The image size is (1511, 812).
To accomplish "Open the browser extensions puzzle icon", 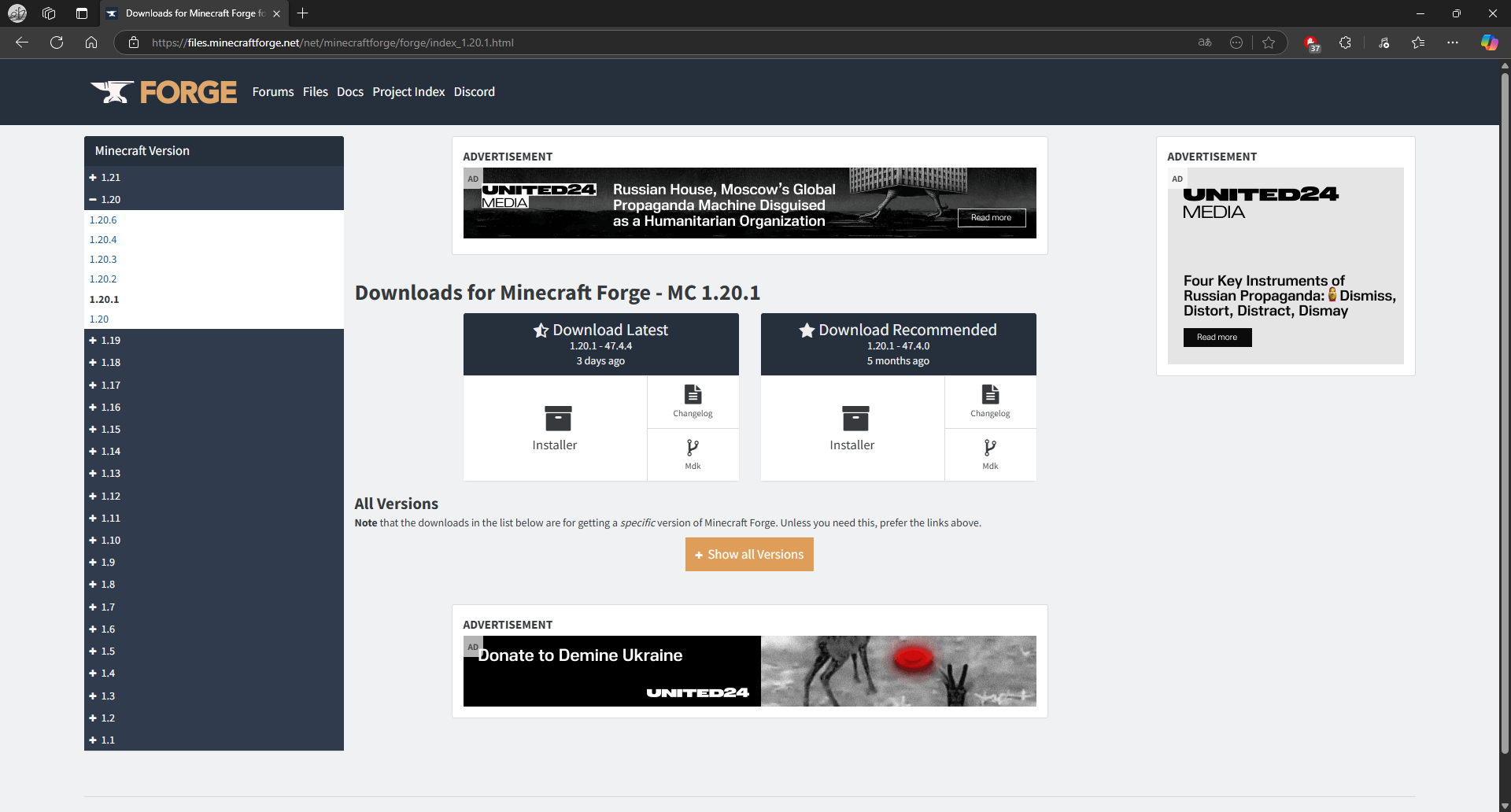I will point(1345,42).
